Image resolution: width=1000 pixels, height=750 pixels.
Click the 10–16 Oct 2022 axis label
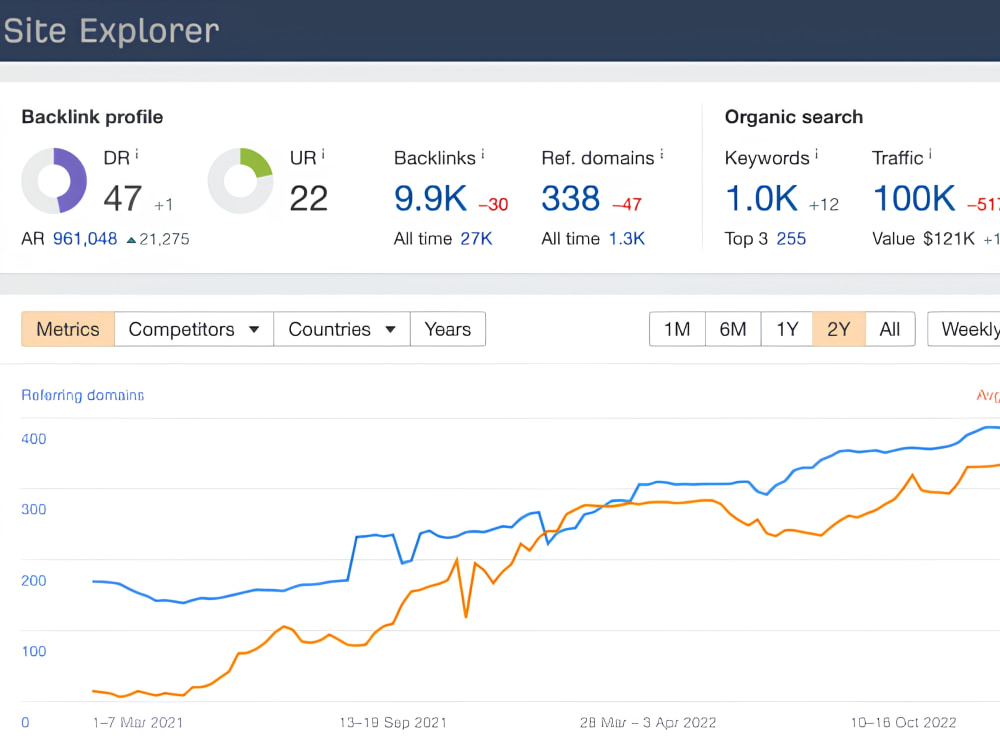pos(903,723)
